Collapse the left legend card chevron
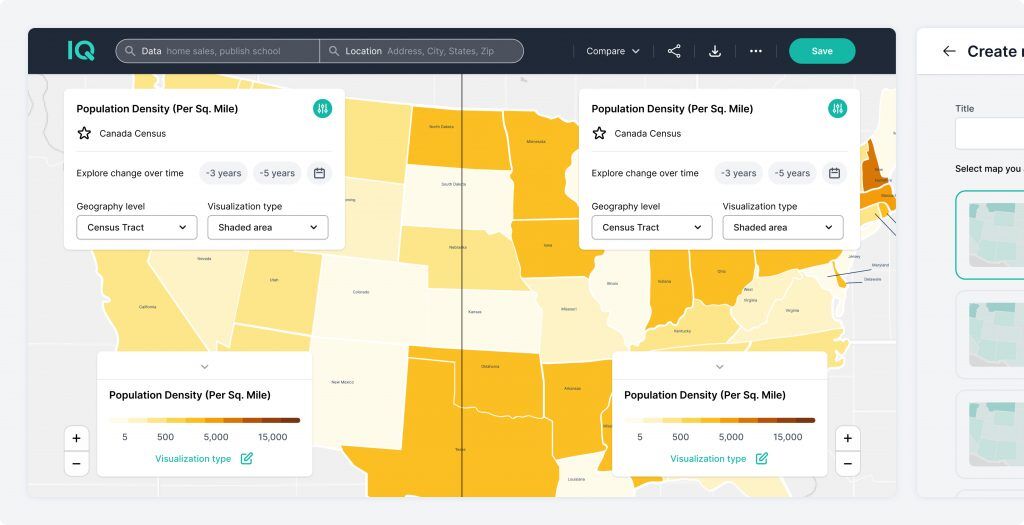Image resolution: width=1024 pixels, height=525 pixels. 204,367
